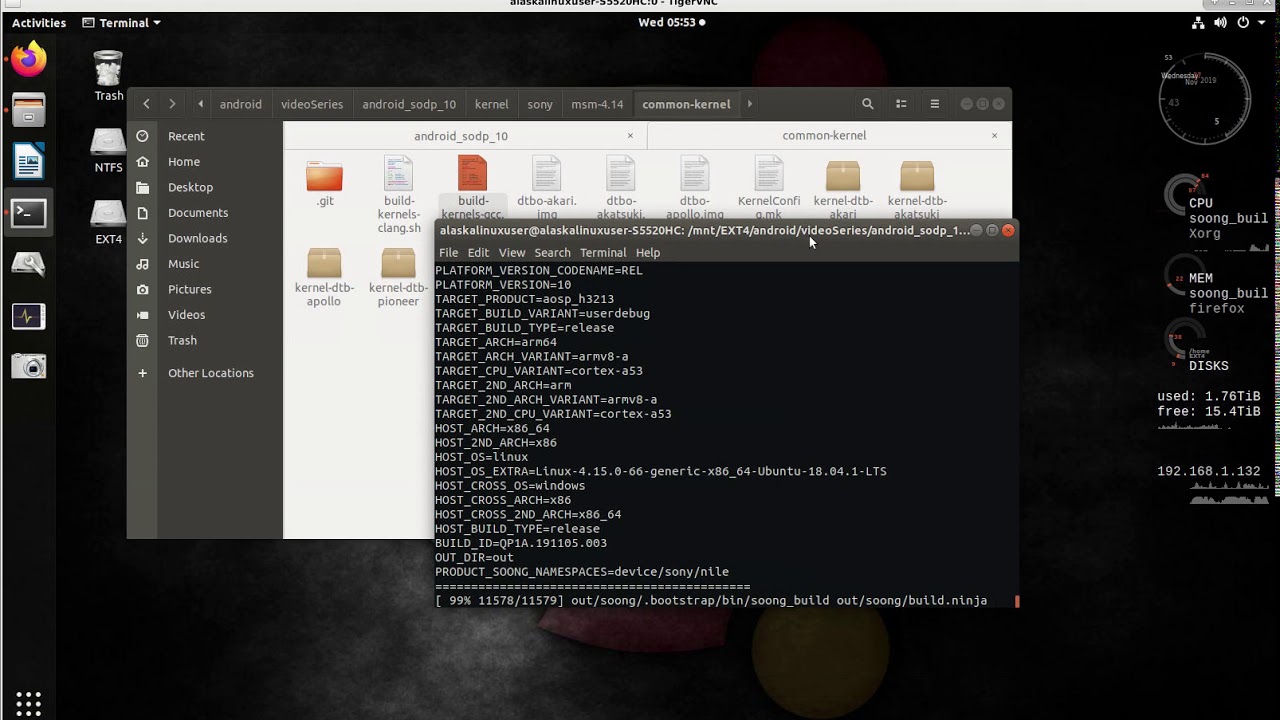Viewport: 1280px width, 720px height.
Task: Open Home in Files sidebar
Action: click(184, 162)
